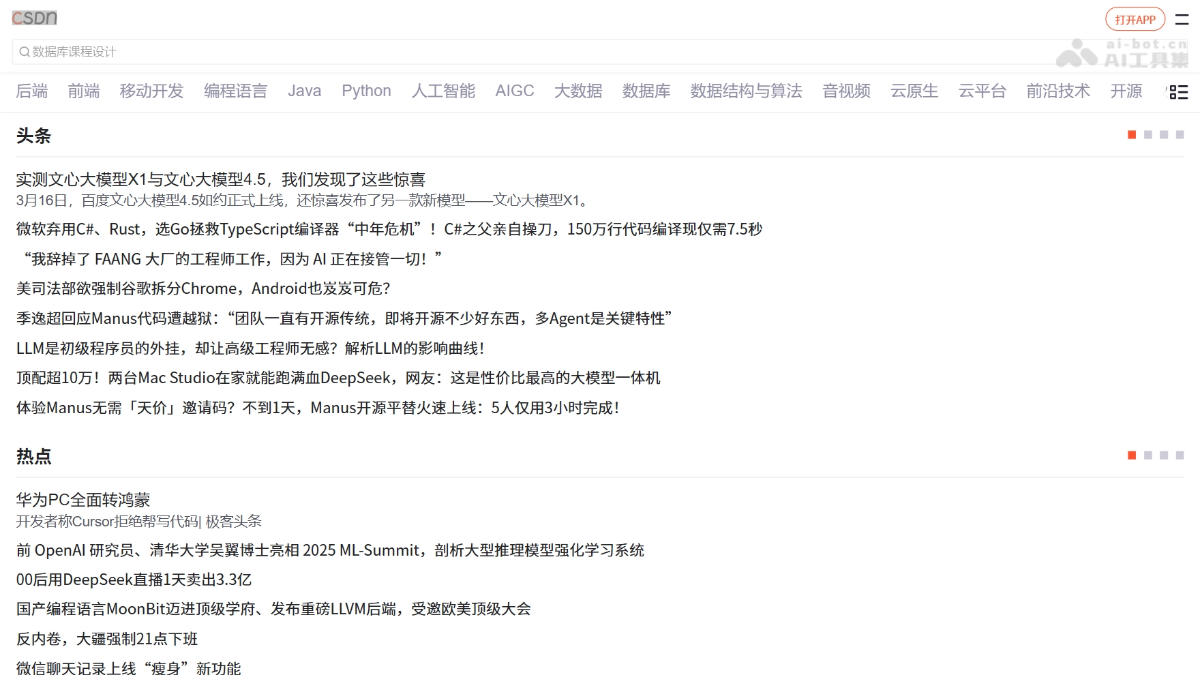Viewport: 1200px width, 675px height.
Task: Open article 实测文心大模型X1与文心大模型4.5
Action: [221, 180]
